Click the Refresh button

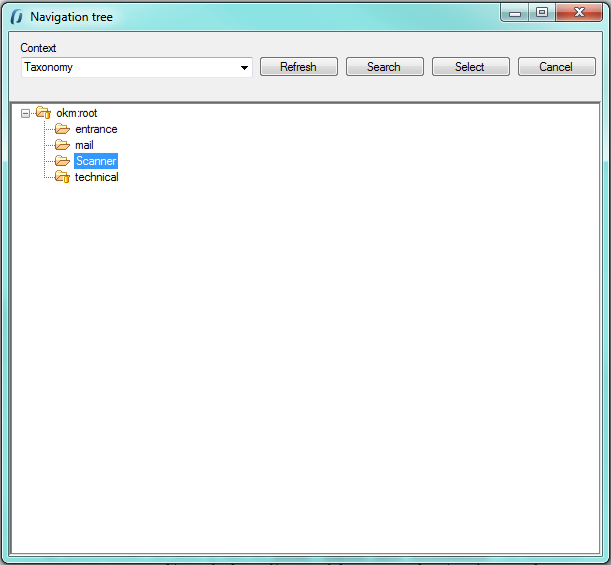coord(298,67)
